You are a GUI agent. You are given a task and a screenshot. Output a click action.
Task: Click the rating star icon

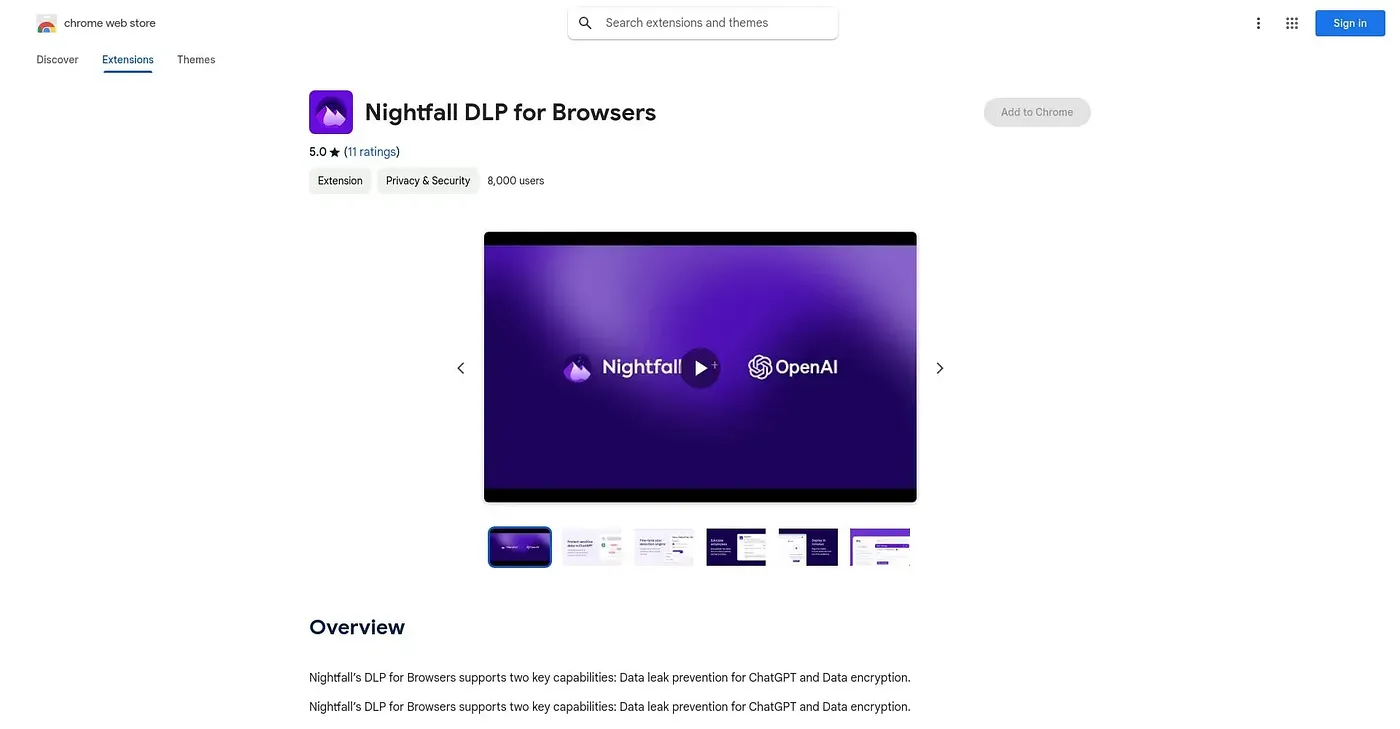(335, 152)
